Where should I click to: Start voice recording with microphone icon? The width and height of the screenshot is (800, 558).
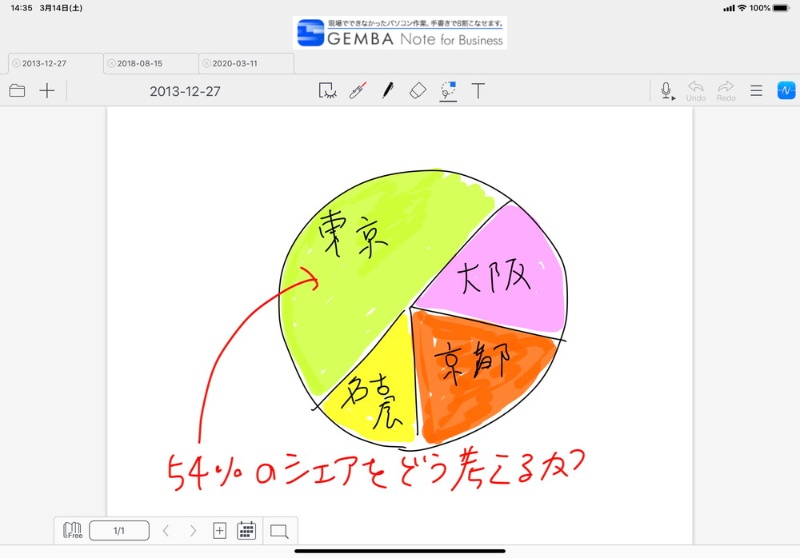pos(666,91)
